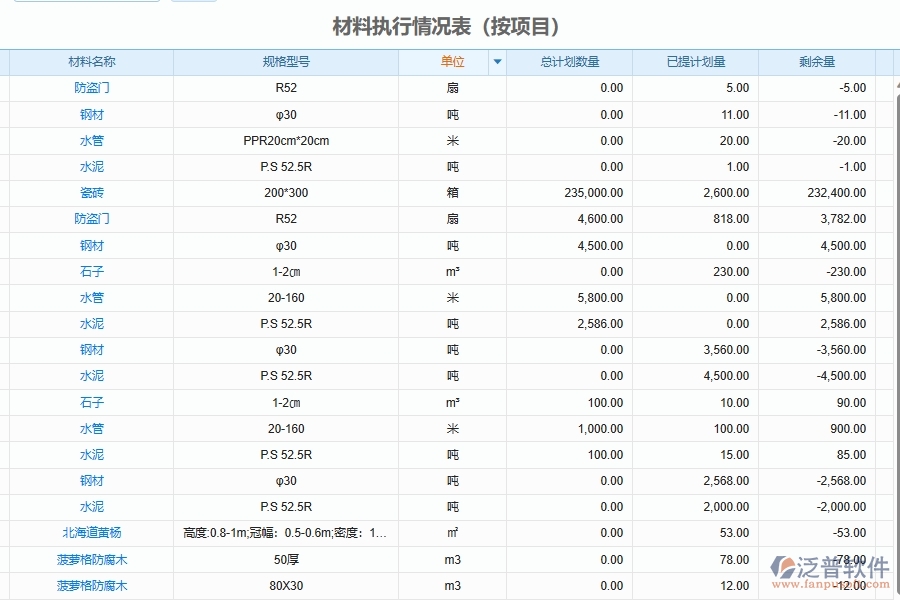Screen dimensions: 900x600
Task: Open the 钢材 material detail link
Action: click(x=92, y=114)
